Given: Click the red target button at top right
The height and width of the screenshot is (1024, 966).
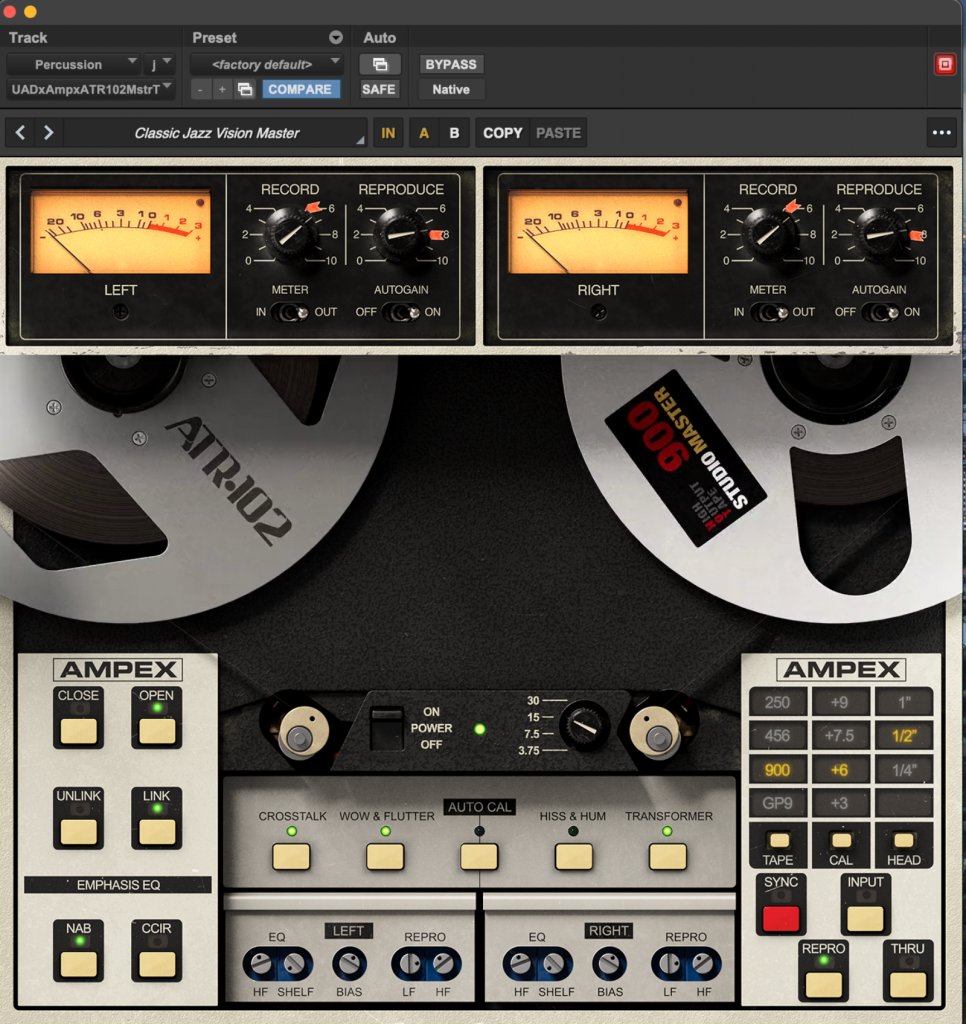Looking at the screenshot, I should (944, 64).
